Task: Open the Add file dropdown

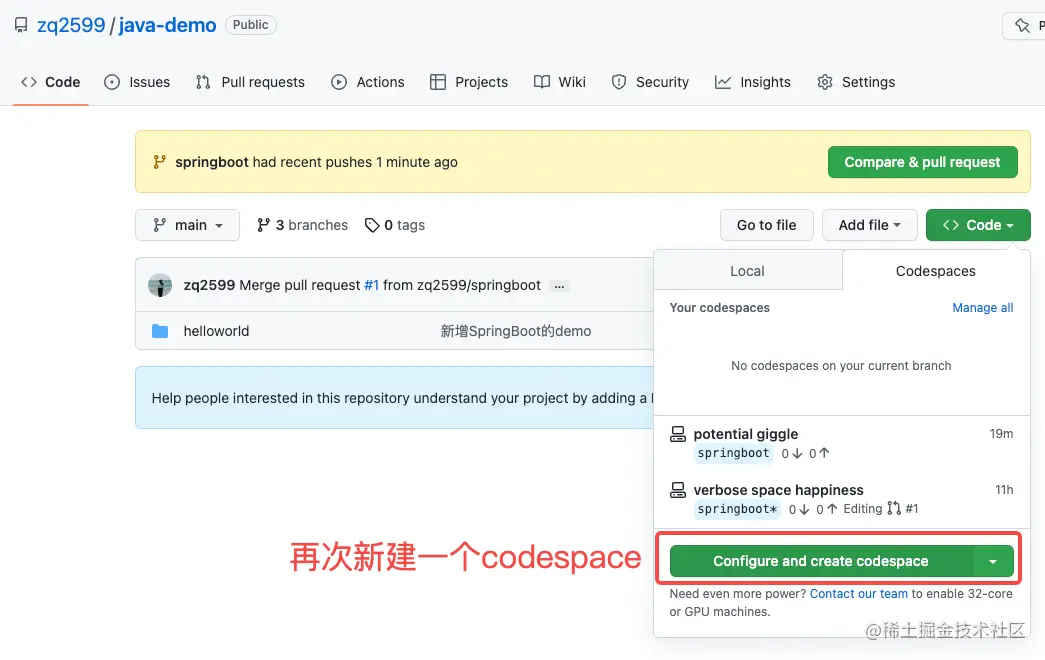Action: pyautogui.click(x=870, y=225)
